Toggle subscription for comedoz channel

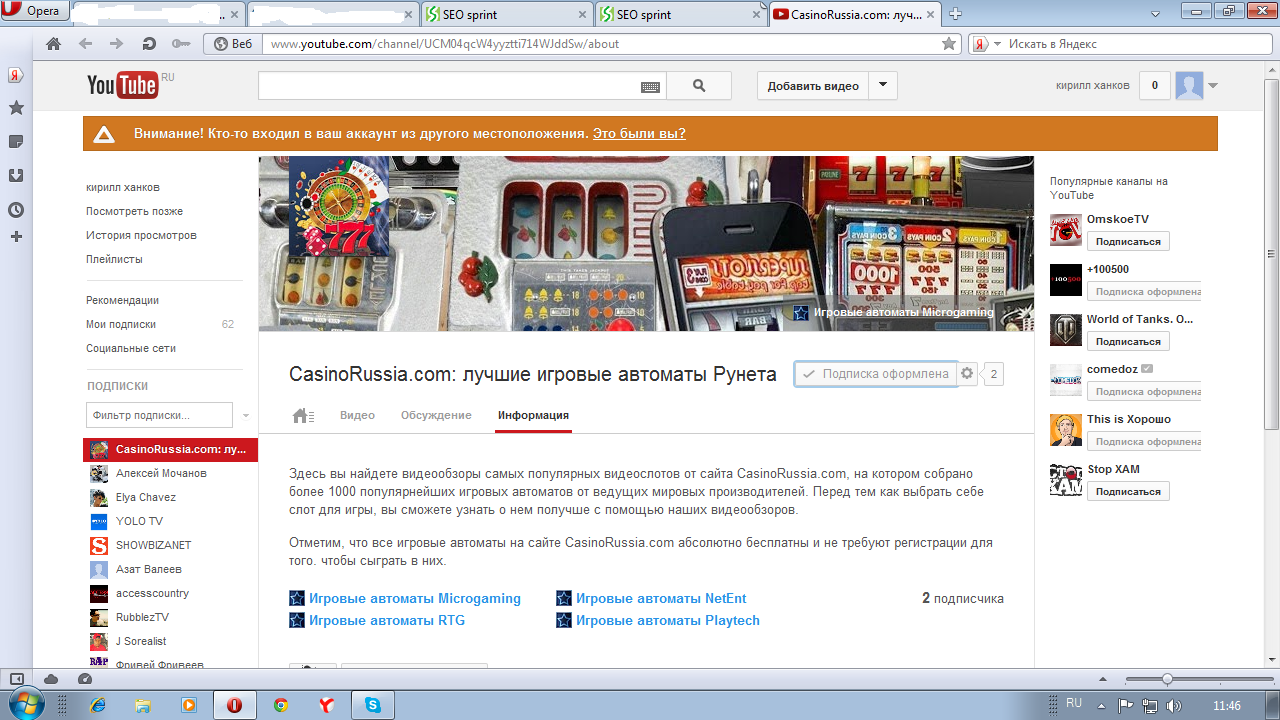(x=1144, y=392)
